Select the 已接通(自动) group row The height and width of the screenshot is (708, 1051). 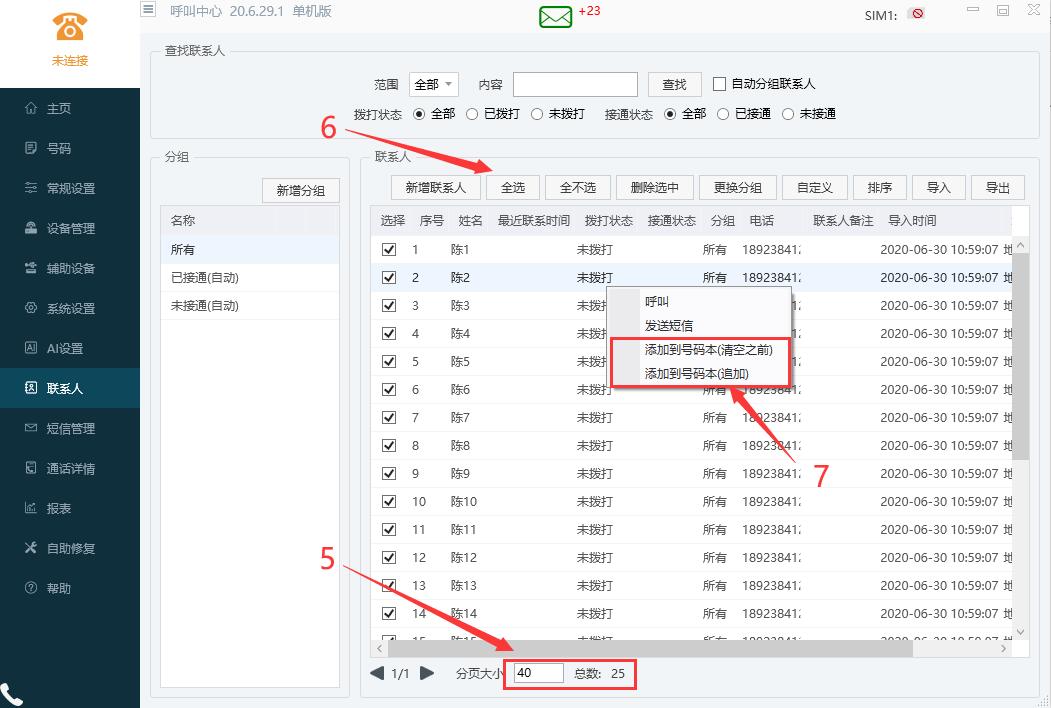point(250,278)
